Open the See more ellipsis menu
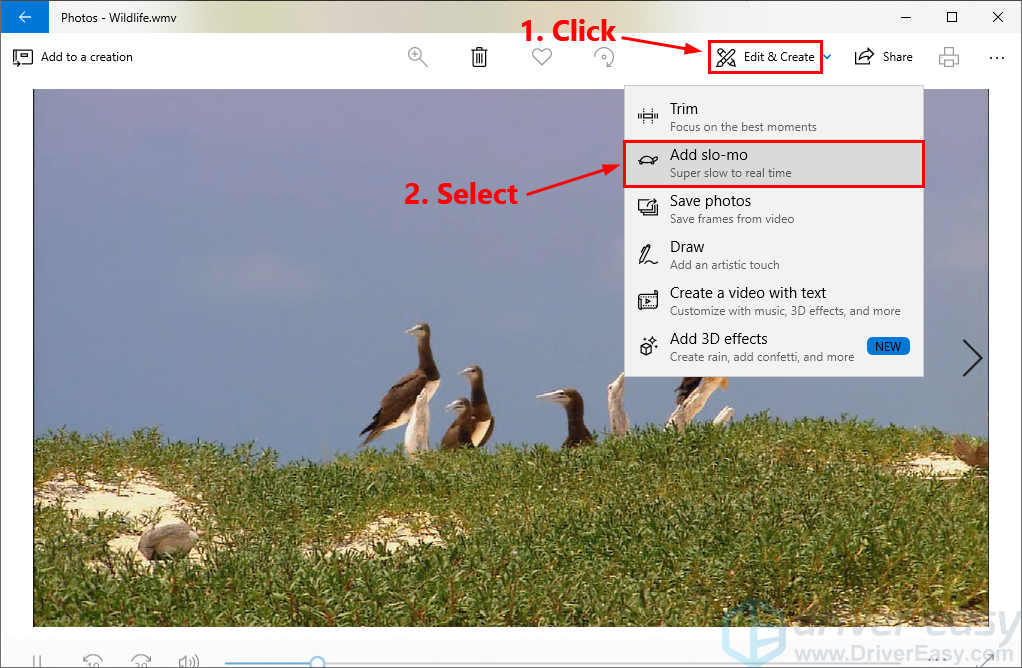The height and width of the screenshot is (668, 1022). 996,57
